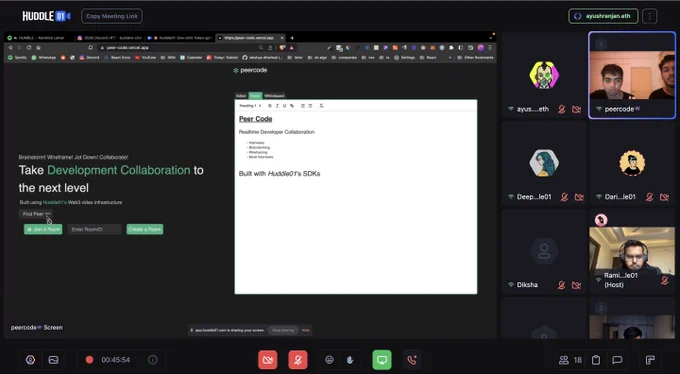Click muted mic icon on Dari...le01 tile
Image resolution: width=680 pixels, height=374 pixels.
(x=650, y=197)
